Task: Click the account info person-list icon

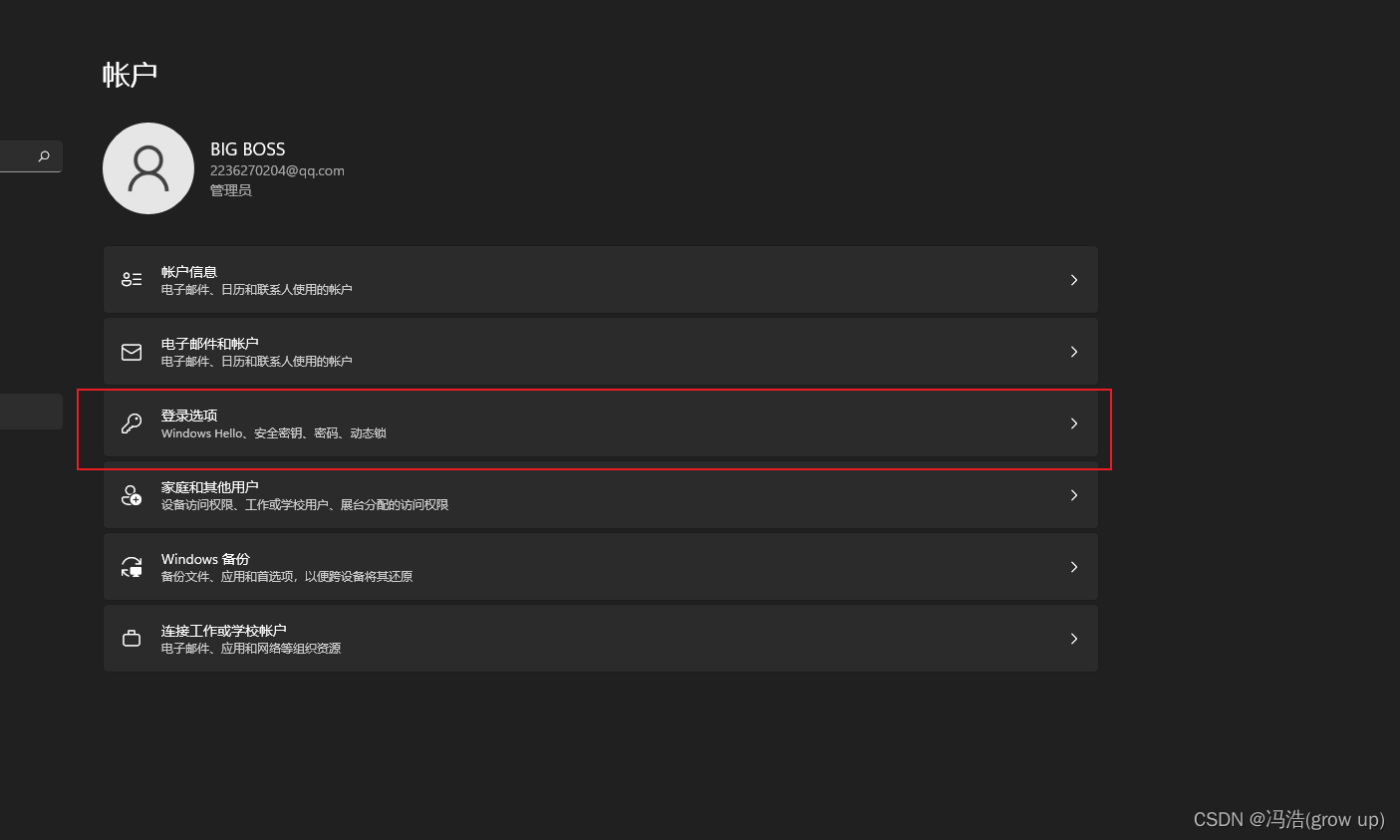Action: click(132, 280)
